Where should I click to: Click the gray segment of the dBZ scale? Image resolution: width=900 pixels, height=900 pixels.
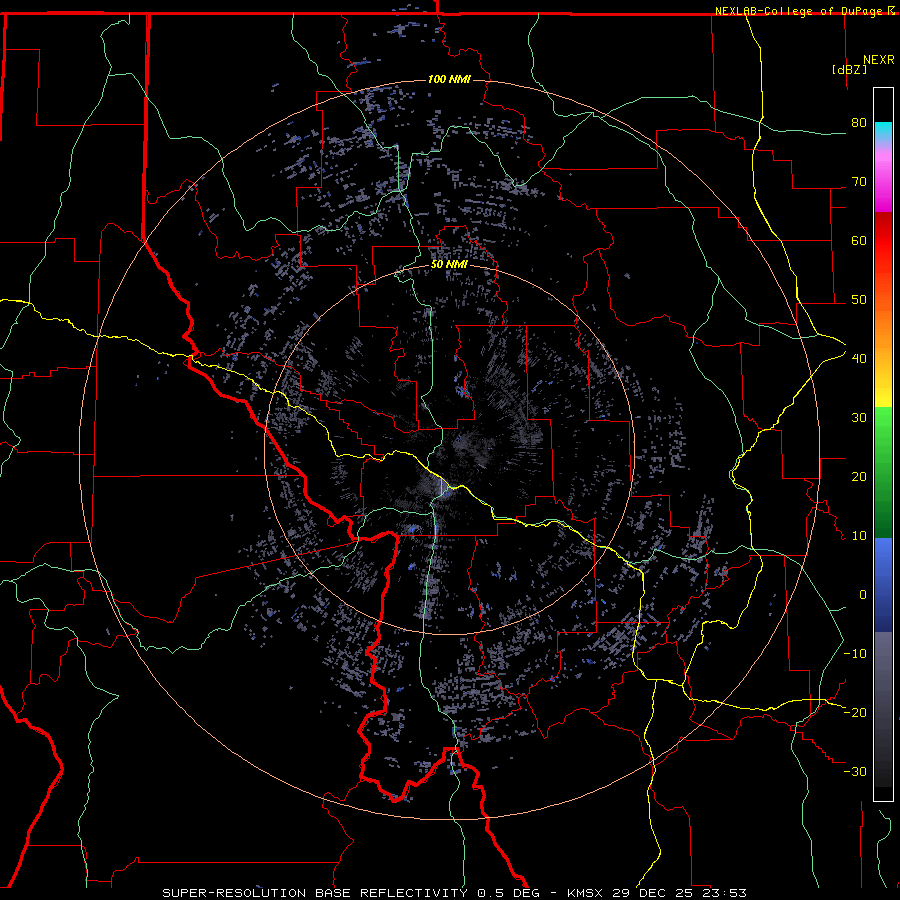(x=883, y=710)
